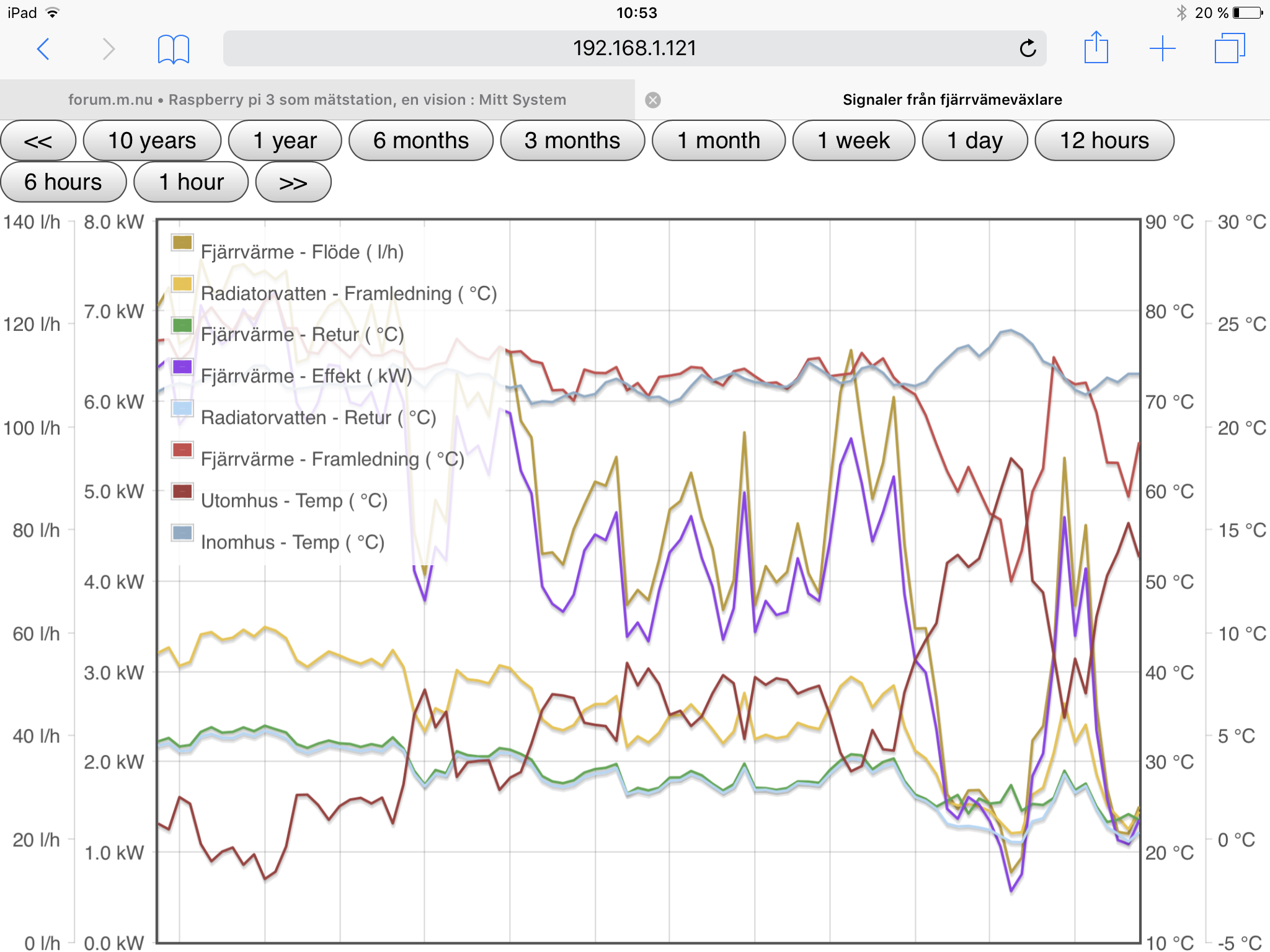Open the share sheet icon
This screenshot has height=952, width=1270.
1096,48
